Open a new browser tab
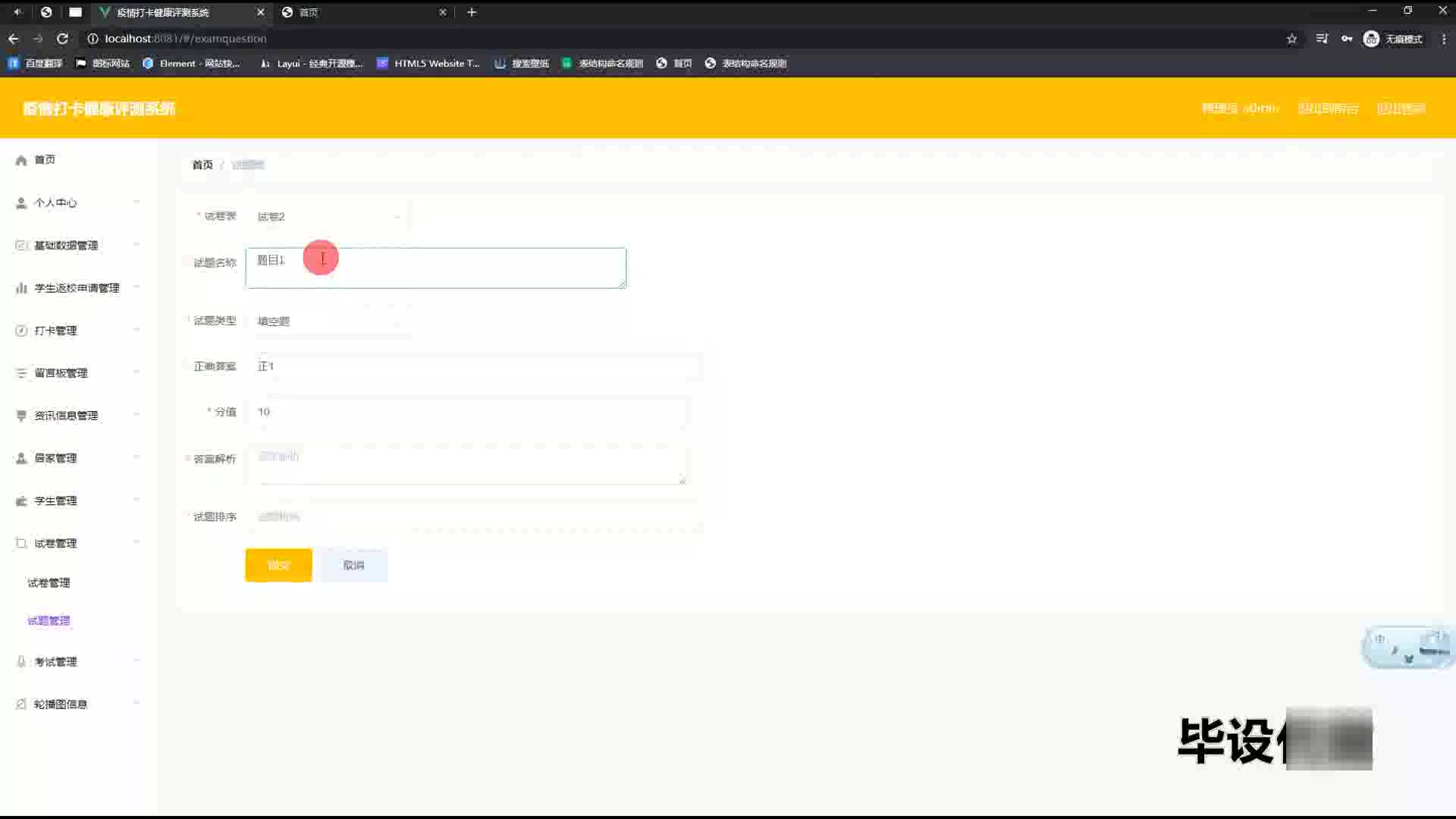The image size is (1456, 819). coord(472,12)
